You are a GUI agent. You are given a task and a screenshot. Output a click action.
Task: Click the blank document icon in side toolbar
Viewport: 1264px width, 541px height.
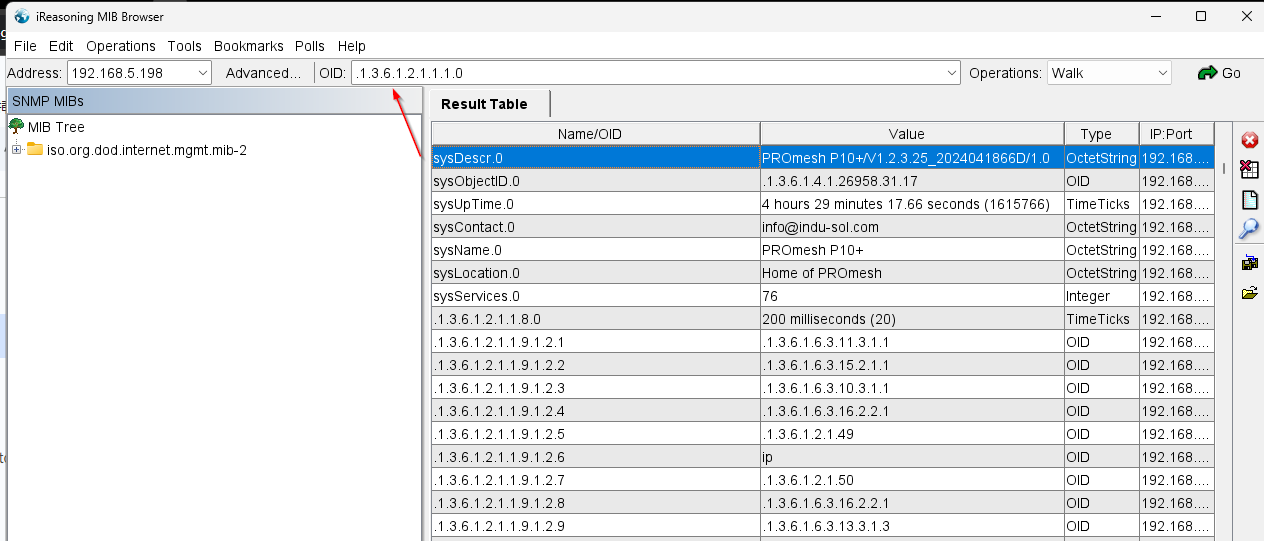tap(1249, 199)
